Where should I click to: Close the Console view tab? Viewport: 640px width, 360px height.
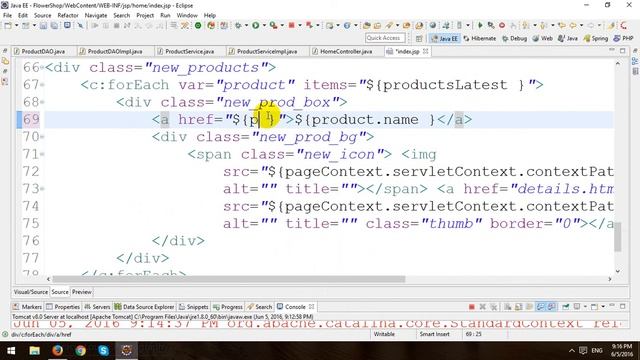pos(311,307)
